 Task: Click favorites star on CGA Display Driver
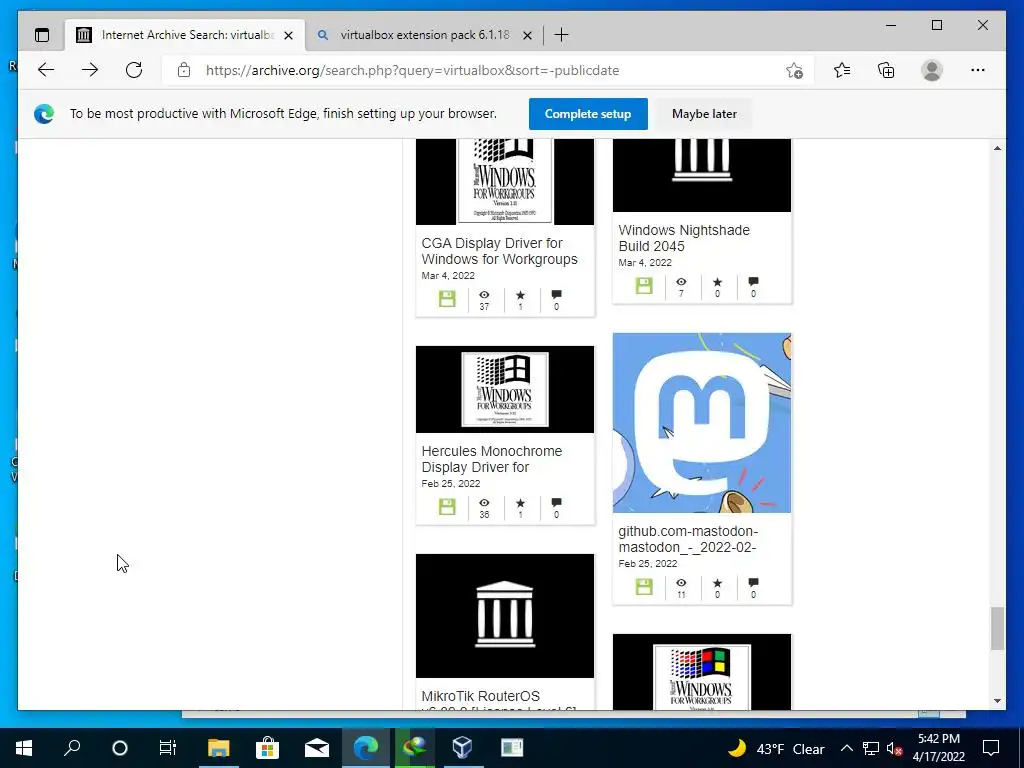[x=520, y=295]
